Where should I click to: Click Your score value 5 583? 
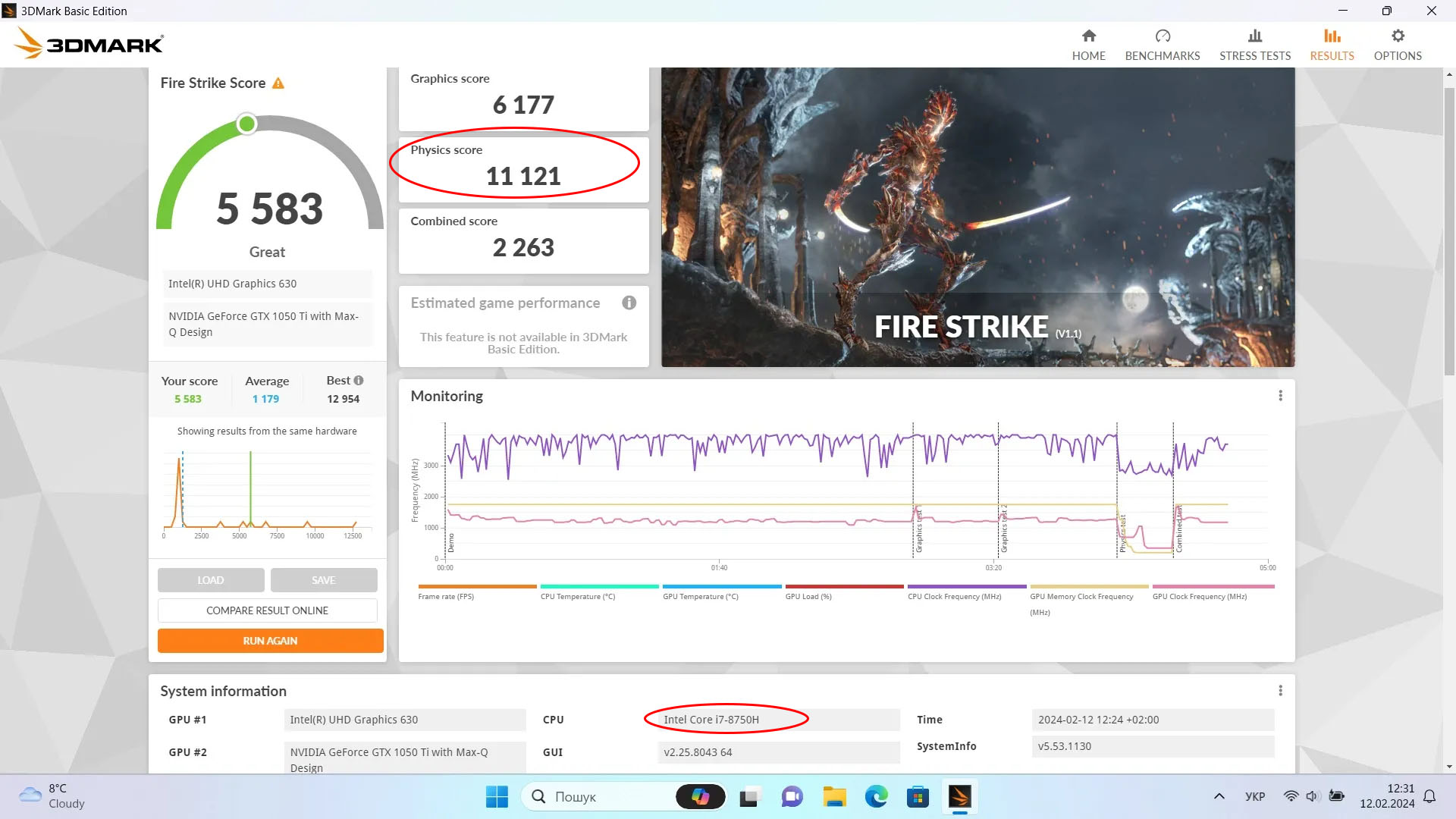(x=188, y=399)
